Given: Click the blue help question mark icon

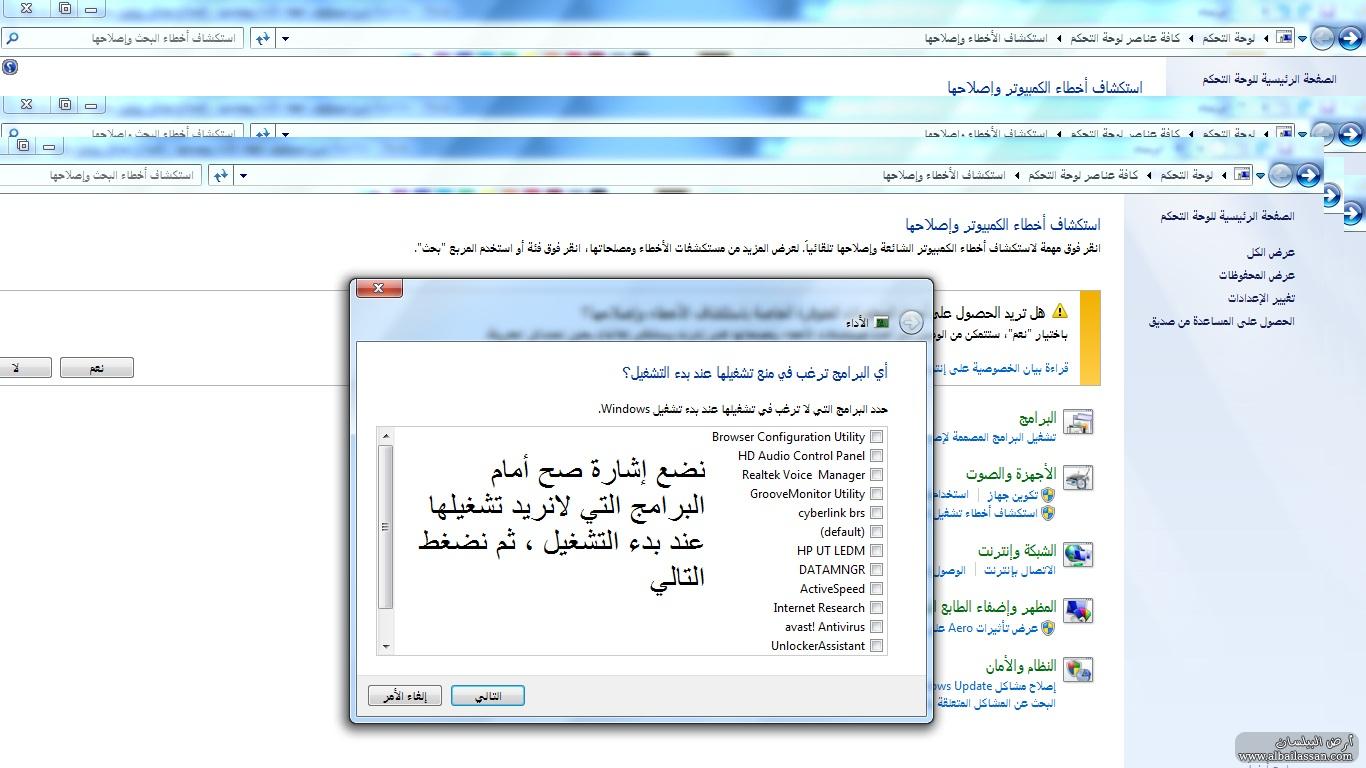Looking at the screenshot, I should (10, 67).
